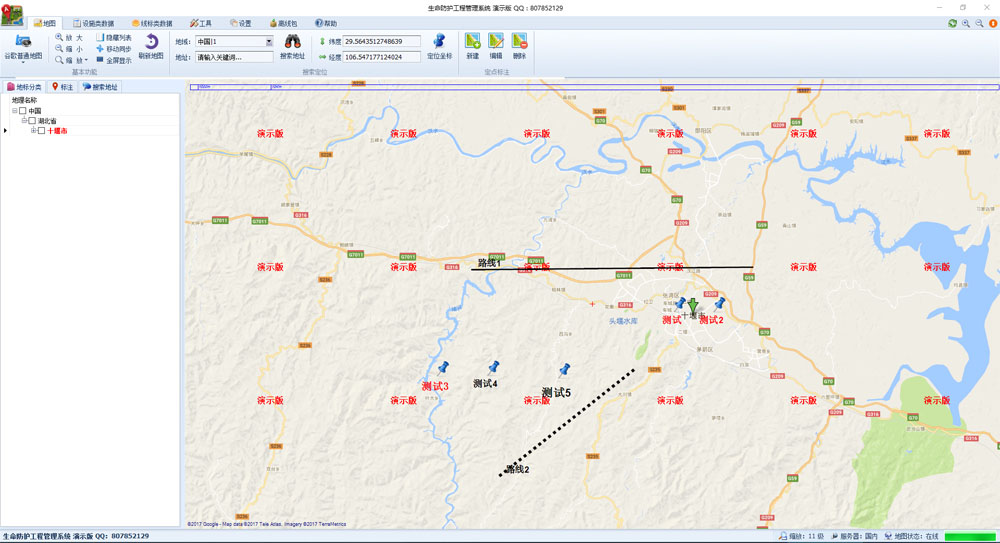Open the 标注 panel tab
The image size is (1000, 543).
[62, 87]
